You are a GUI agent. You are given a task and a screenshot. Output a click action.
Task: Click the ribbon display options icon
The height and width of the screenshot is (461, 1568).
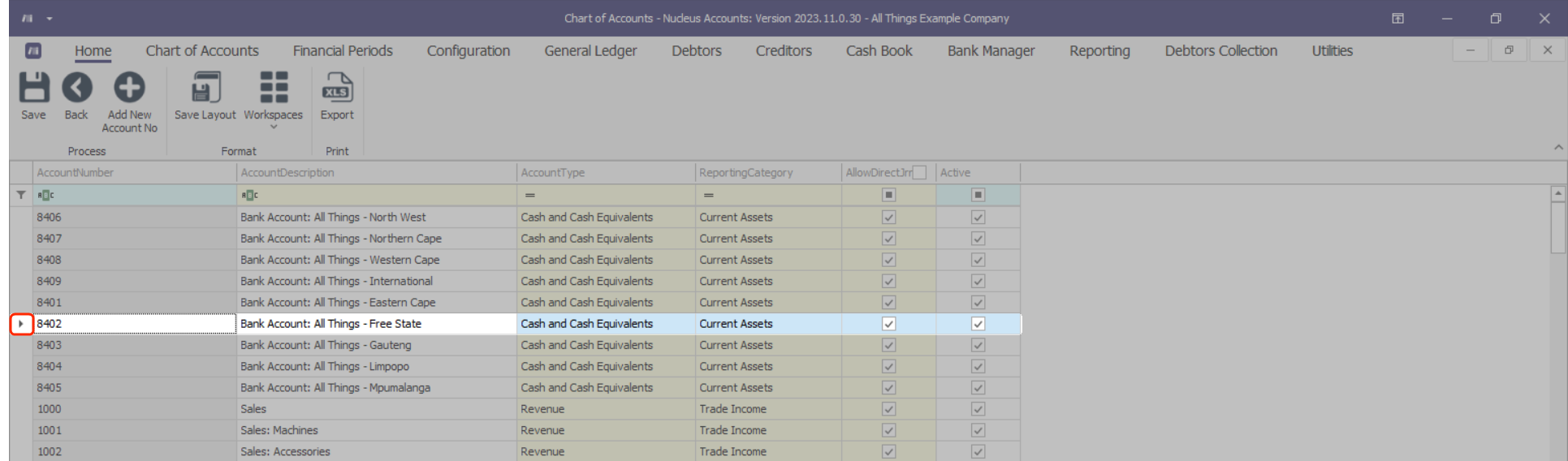[x=1397, y=18]
